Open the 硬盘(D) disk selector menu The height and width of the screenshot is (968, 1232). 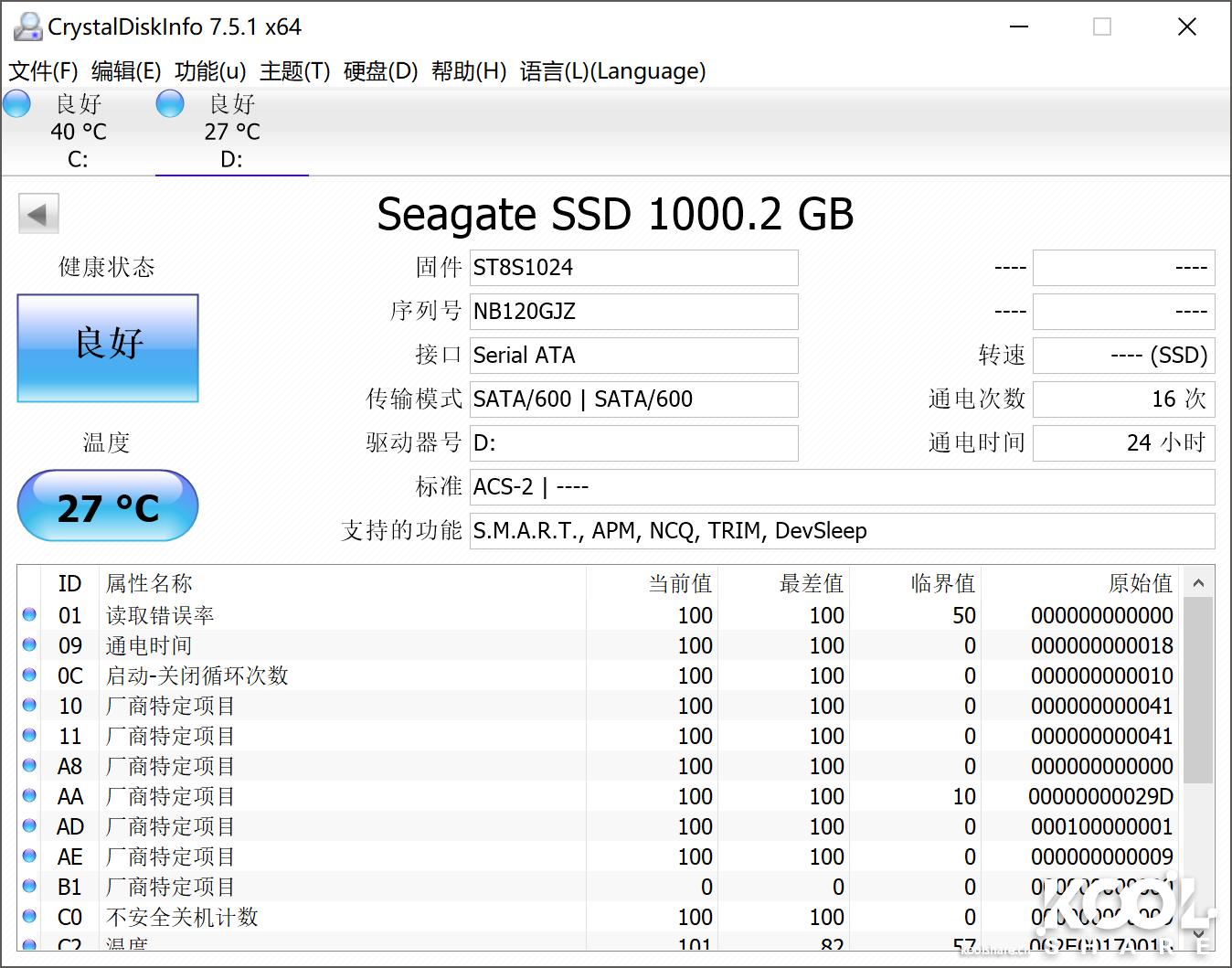click(x=377, y=71)
